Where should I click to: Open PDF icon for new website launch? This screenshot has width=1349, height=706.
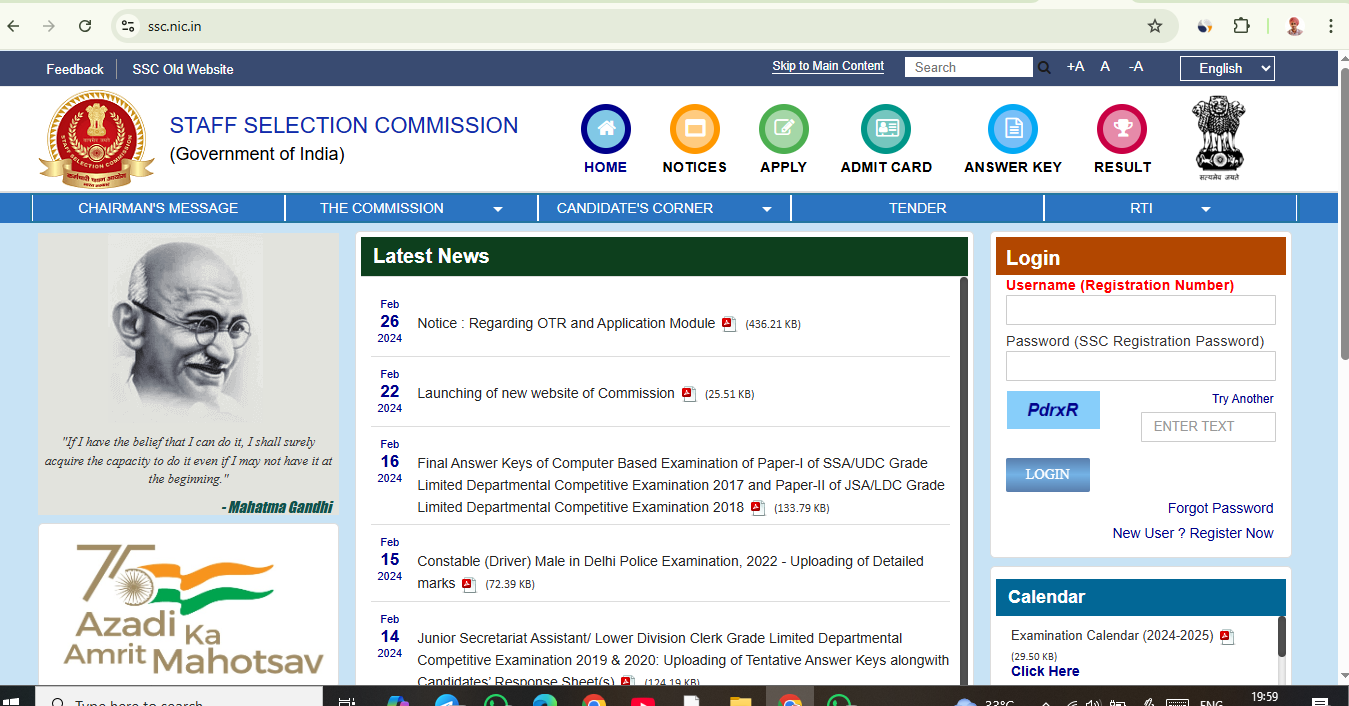click(x=688, y=394)
